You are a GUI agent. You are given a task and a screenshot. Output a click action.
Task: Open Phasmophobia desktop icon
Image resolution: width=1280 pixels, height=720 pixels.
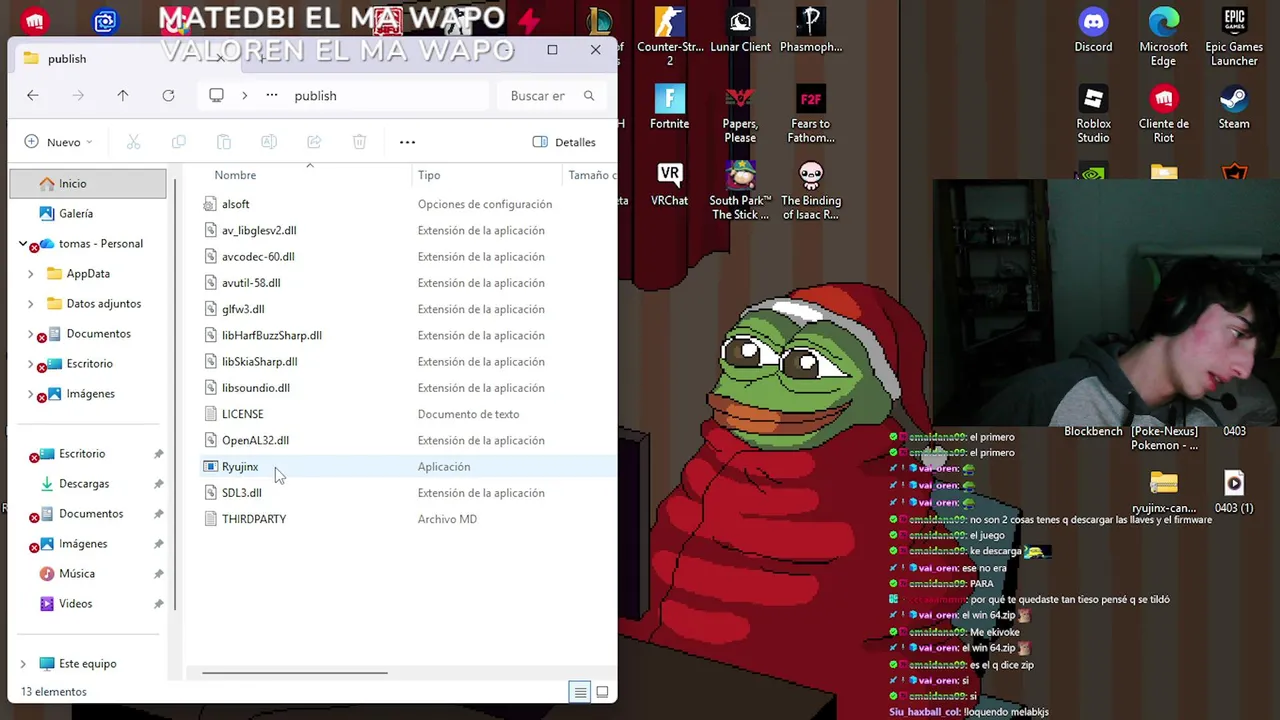(x=810, y=31)
